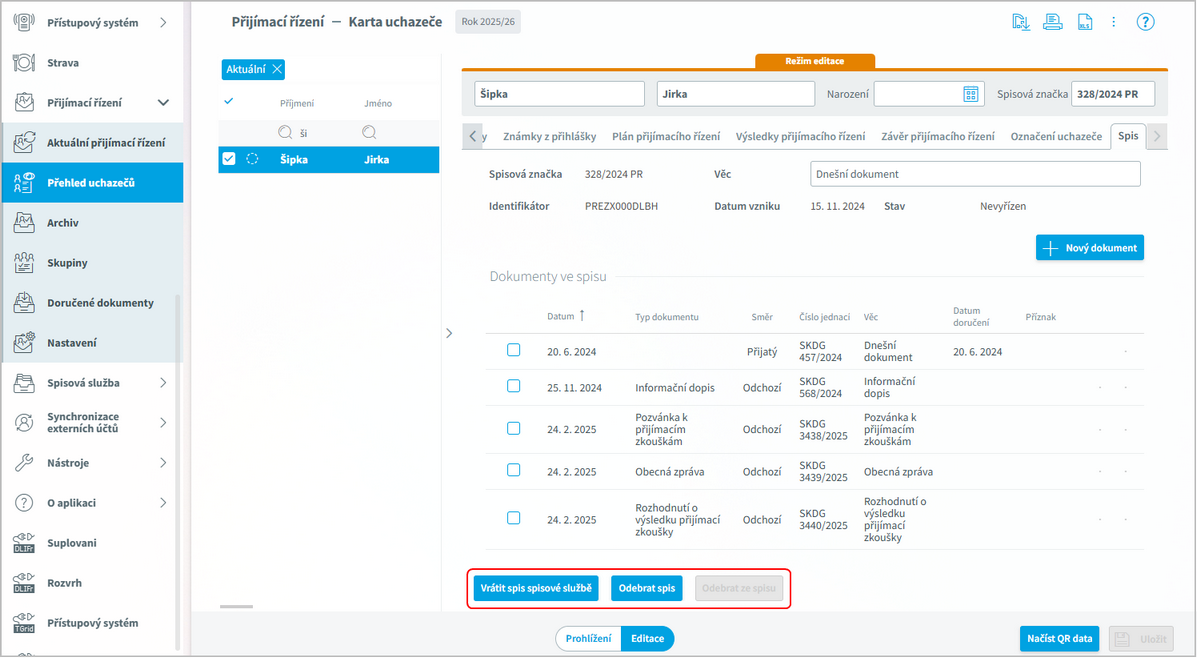The width and height of the screenshot is (1197, 658).
Task: Uncheck the Šipka Jirka row checkbox
Action: (x=229, y=159)
